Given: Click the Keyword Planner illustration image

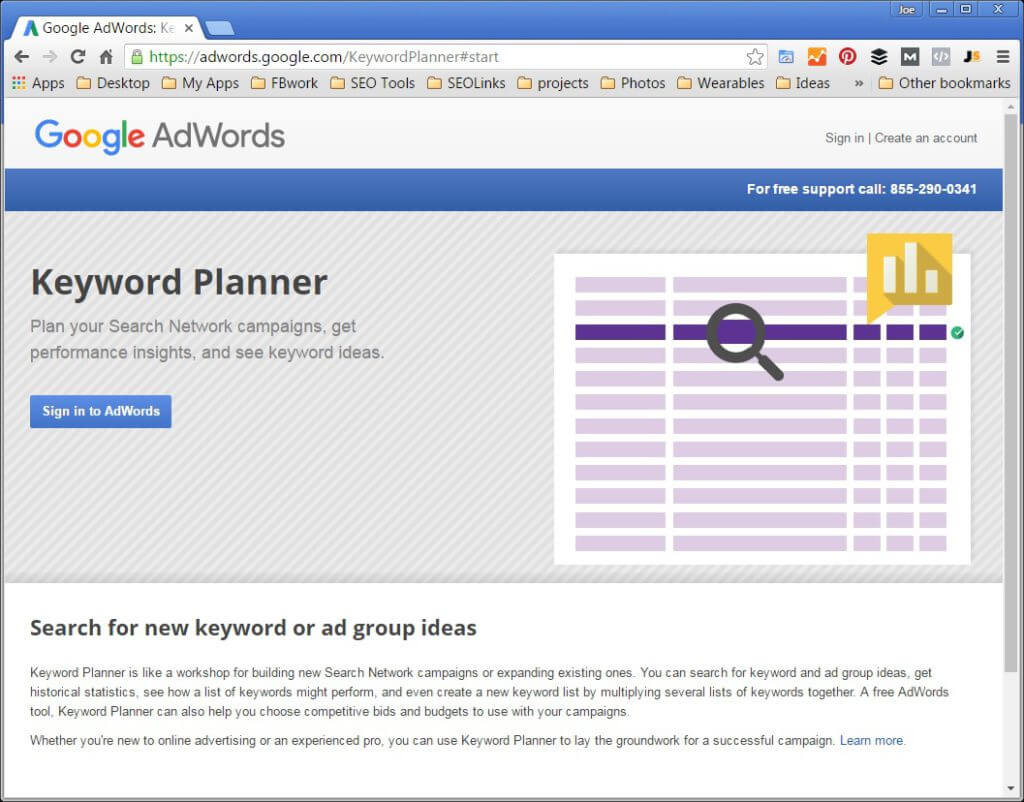Looking at the screenshot, I should (x=762, y=400).
